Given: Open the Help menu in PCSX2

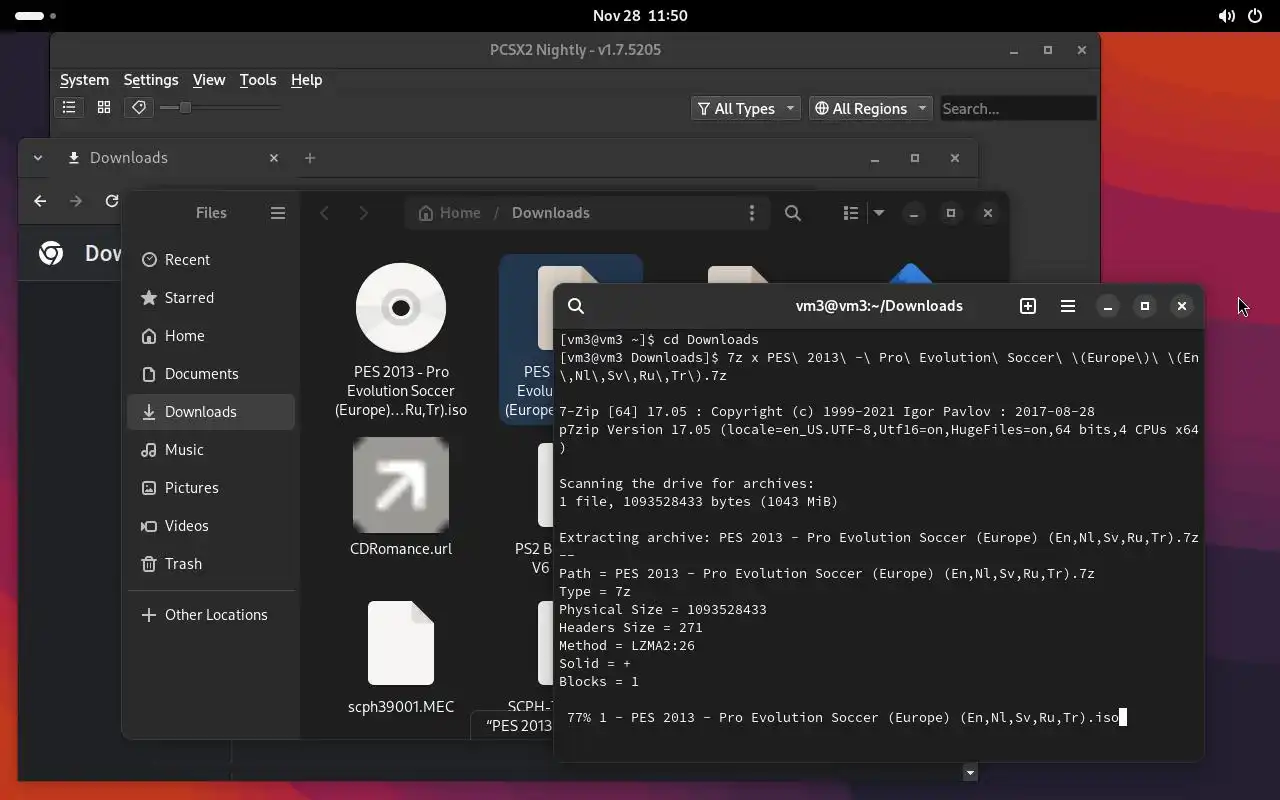Looking at the screenshot, I should 306,80.
